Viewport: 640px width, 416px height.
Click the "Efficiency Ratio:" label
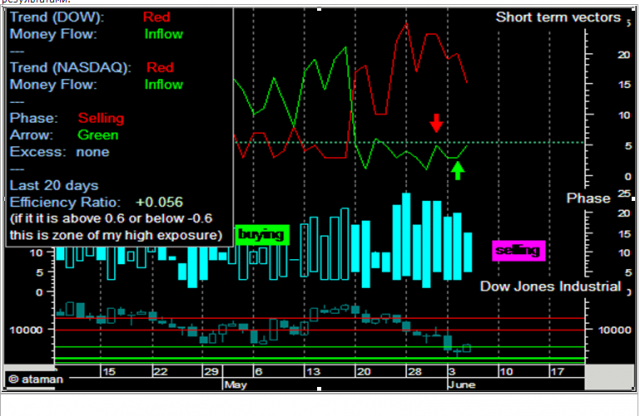(x=65, y=202)
